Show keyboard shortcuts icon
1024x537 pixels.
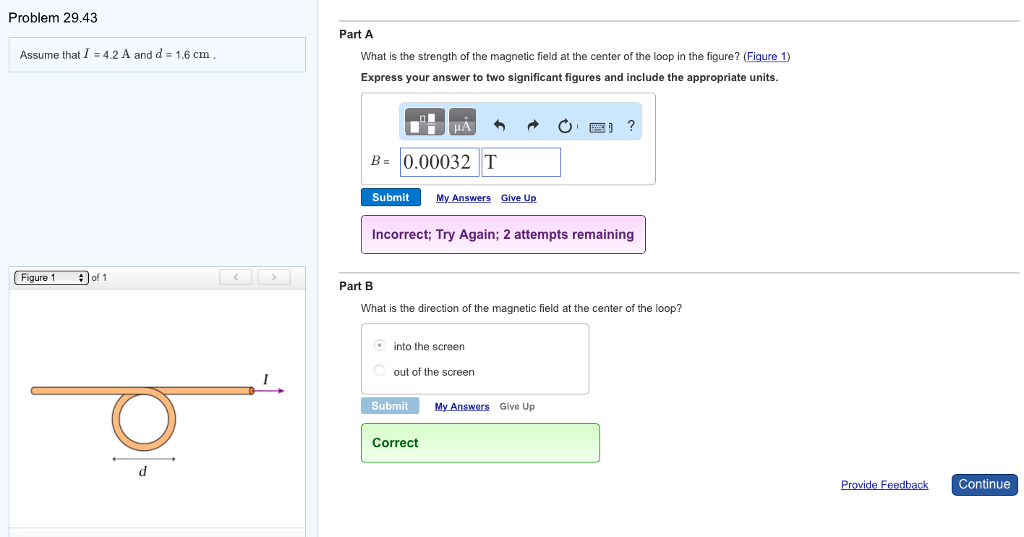click(x=600, y=127)
